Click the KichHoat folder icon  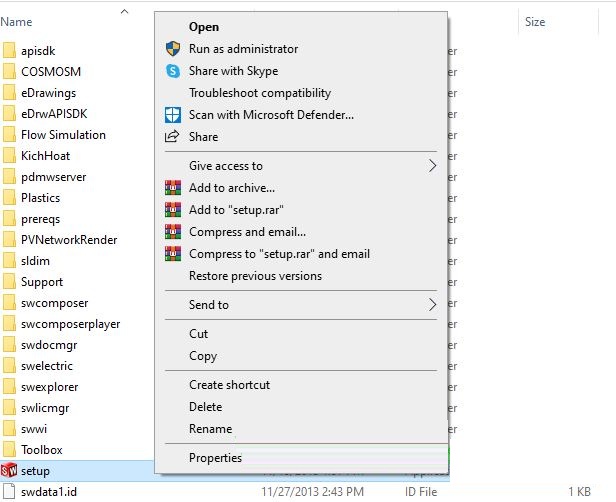coord(9,156)
